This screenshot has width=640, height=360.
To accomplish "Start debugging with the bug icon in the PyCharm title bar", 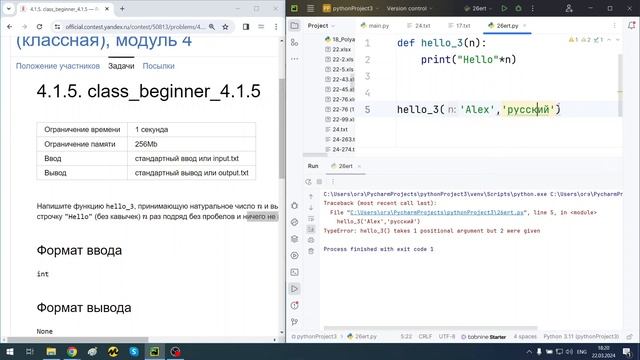I will pos(518,8).
